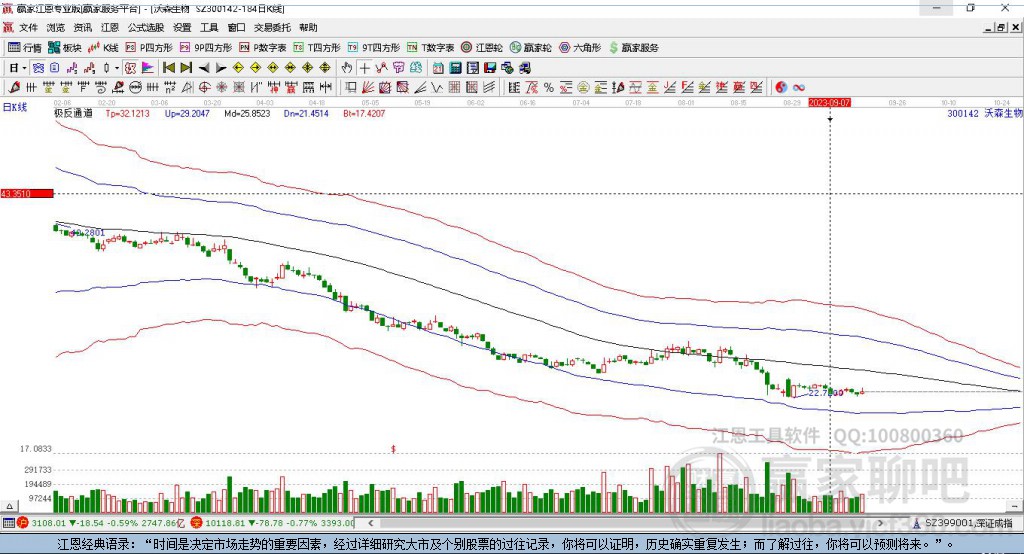Select the hand pan tool

coord(347,68)
